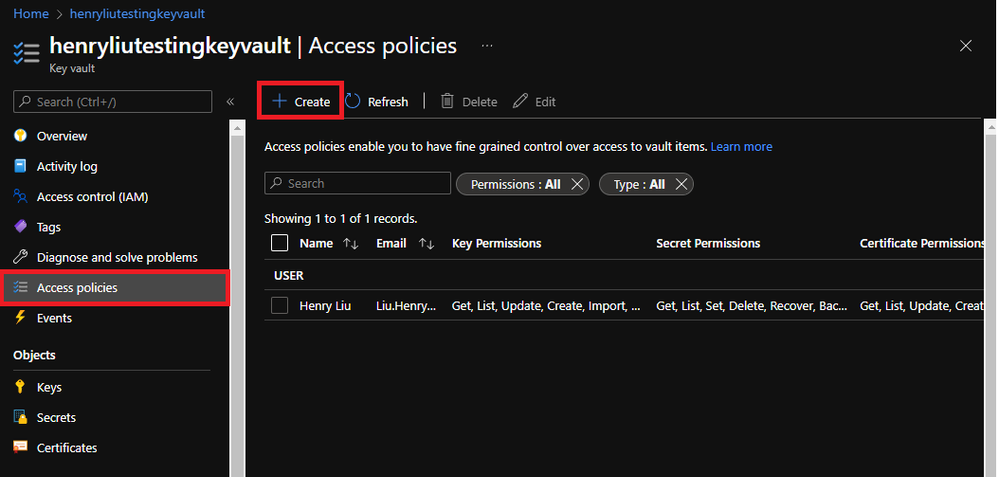Click the USER group row label
This screenshot has height=477, width=999.
289,276
